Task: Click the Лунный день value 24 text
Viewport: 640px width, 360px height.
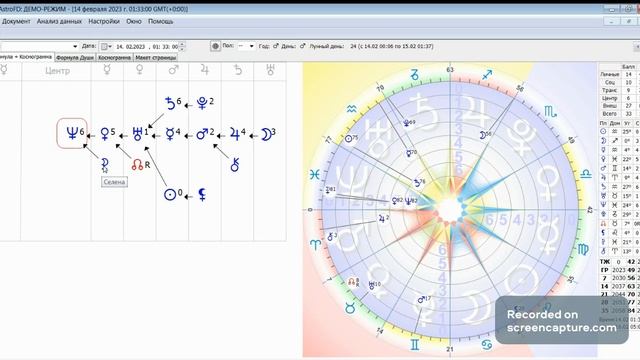Action: (392, 46)
